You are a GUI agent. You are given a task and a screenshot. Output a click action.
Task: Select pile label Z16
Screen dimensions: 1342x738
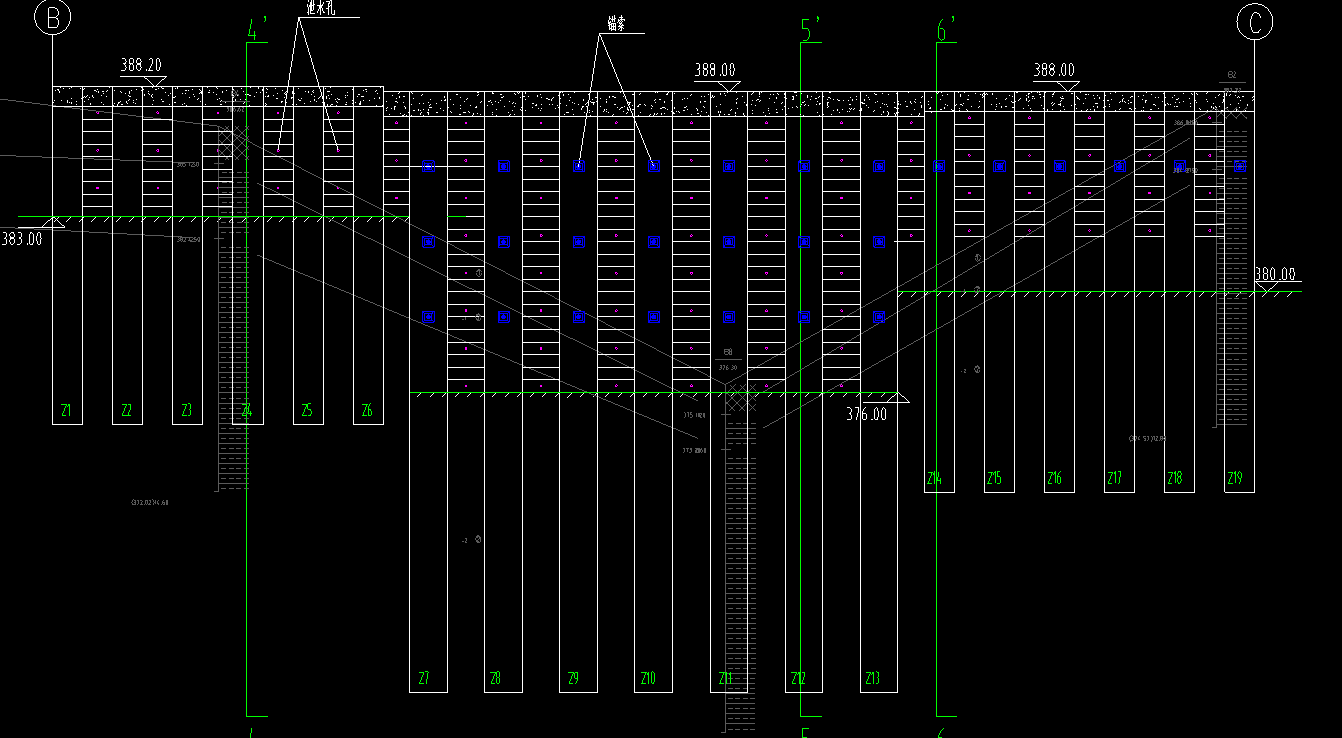(1054, 479)
